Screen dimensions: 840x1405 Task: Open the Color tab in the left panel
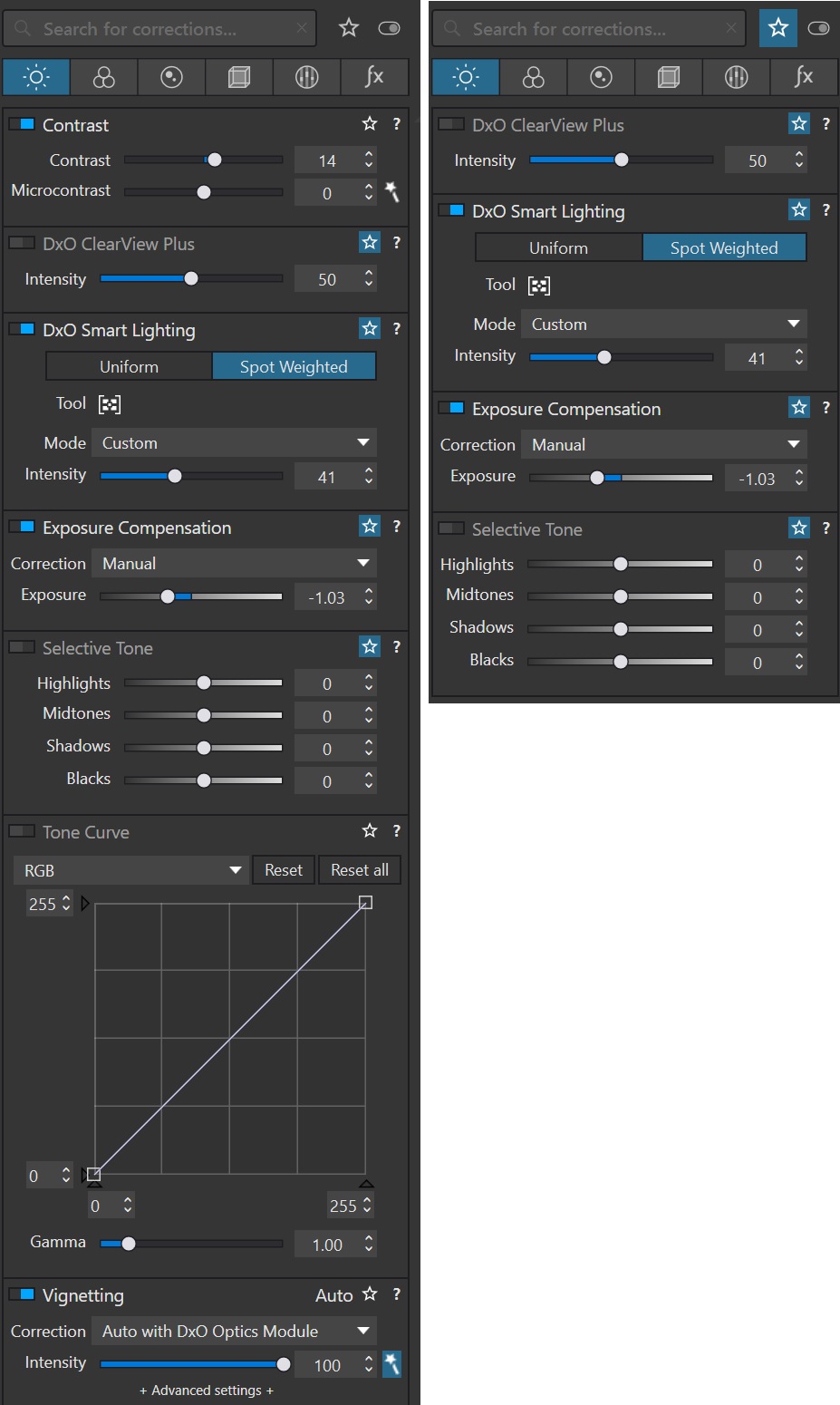click(104, 78)
